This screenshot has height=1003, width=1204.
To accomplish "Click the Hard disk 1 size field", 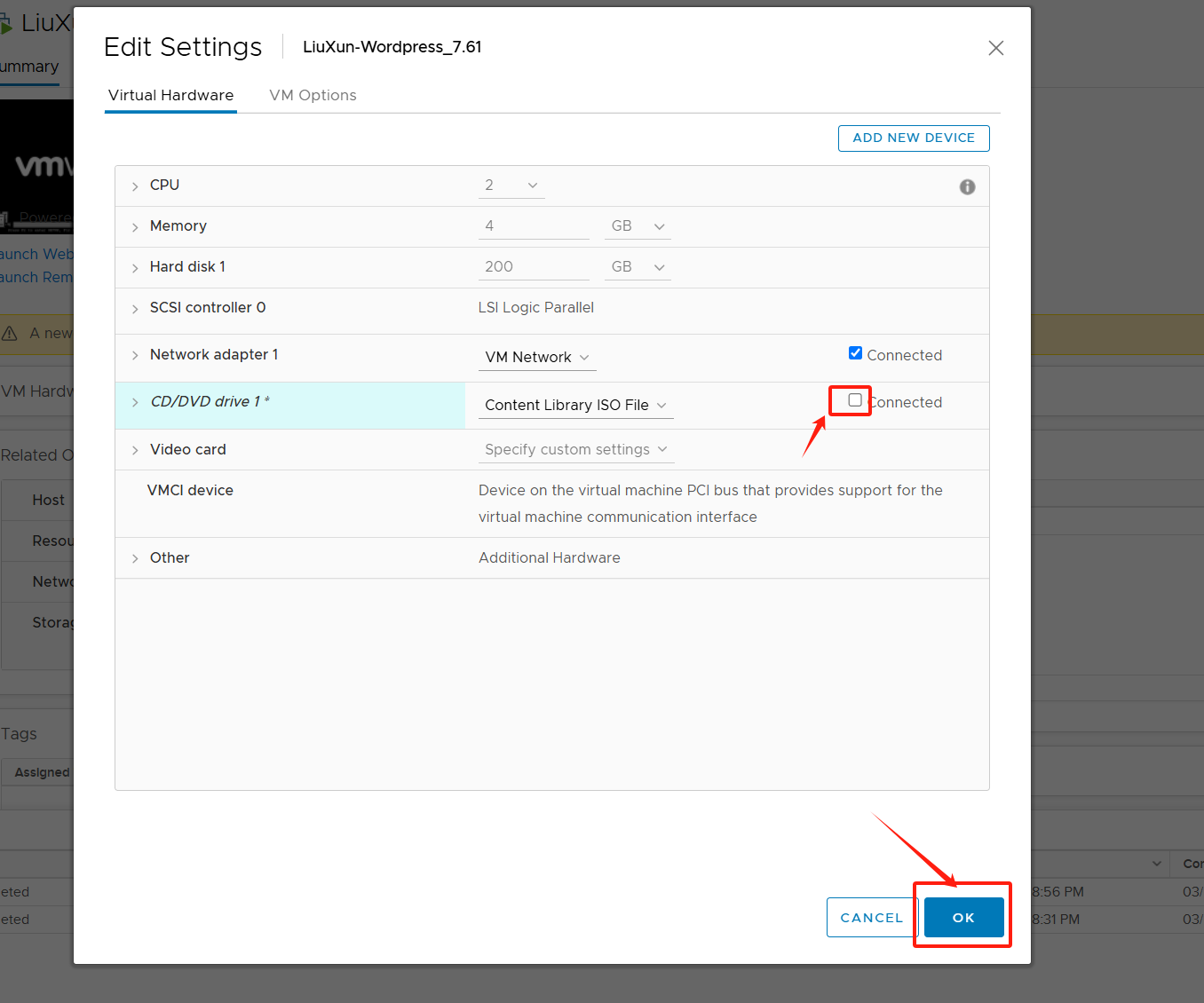I will 534,267.
